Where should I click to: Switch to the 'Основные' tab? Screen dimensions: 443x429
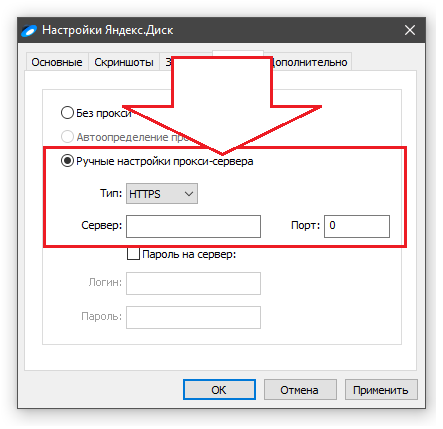pyautogui.click(x=57, y=62)
